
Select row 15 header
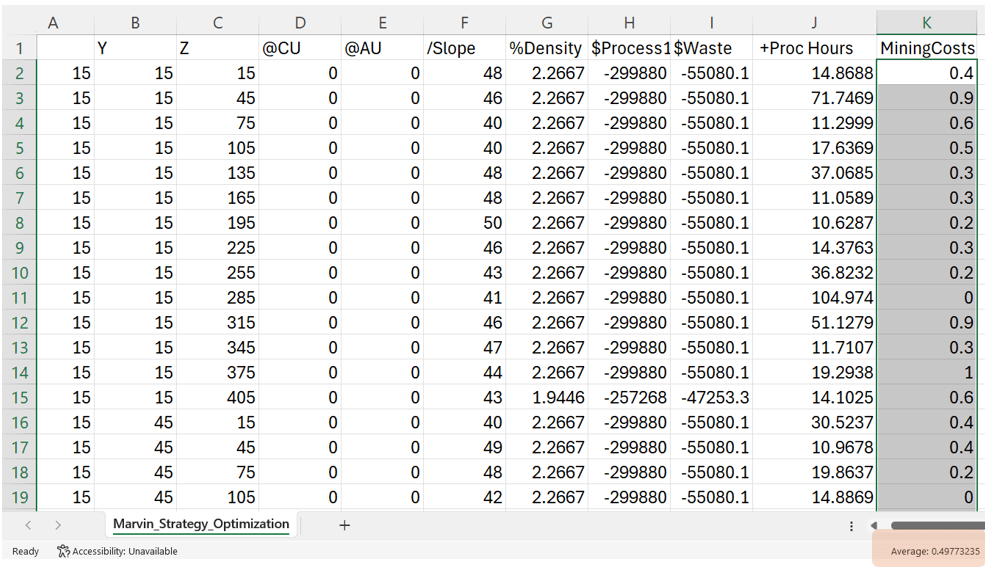coord(19,398)
